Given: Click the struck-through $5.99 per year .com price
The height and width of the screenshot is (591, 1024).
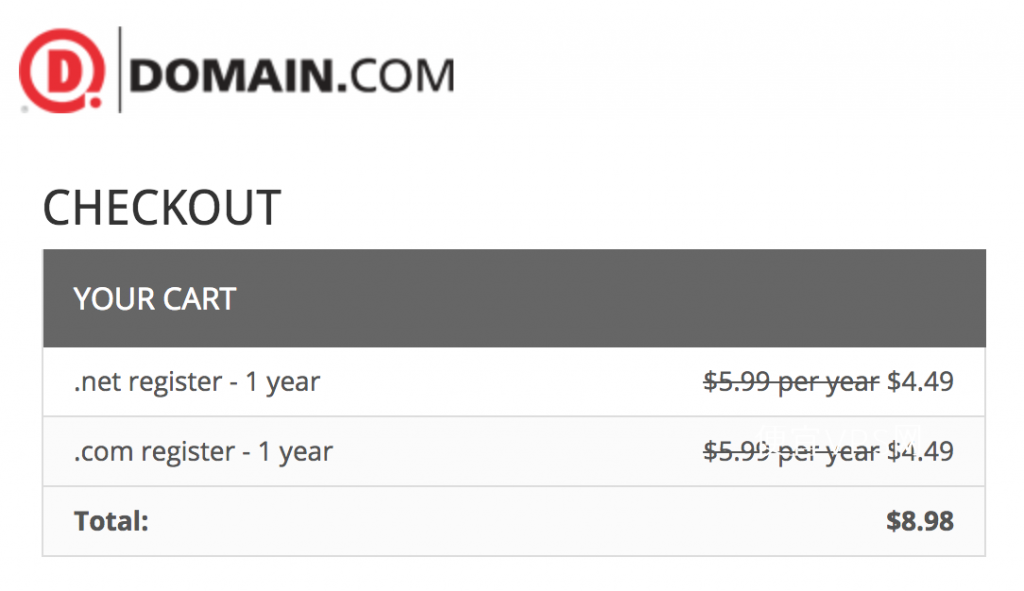Looking at the screenshot, I should 791,451.
